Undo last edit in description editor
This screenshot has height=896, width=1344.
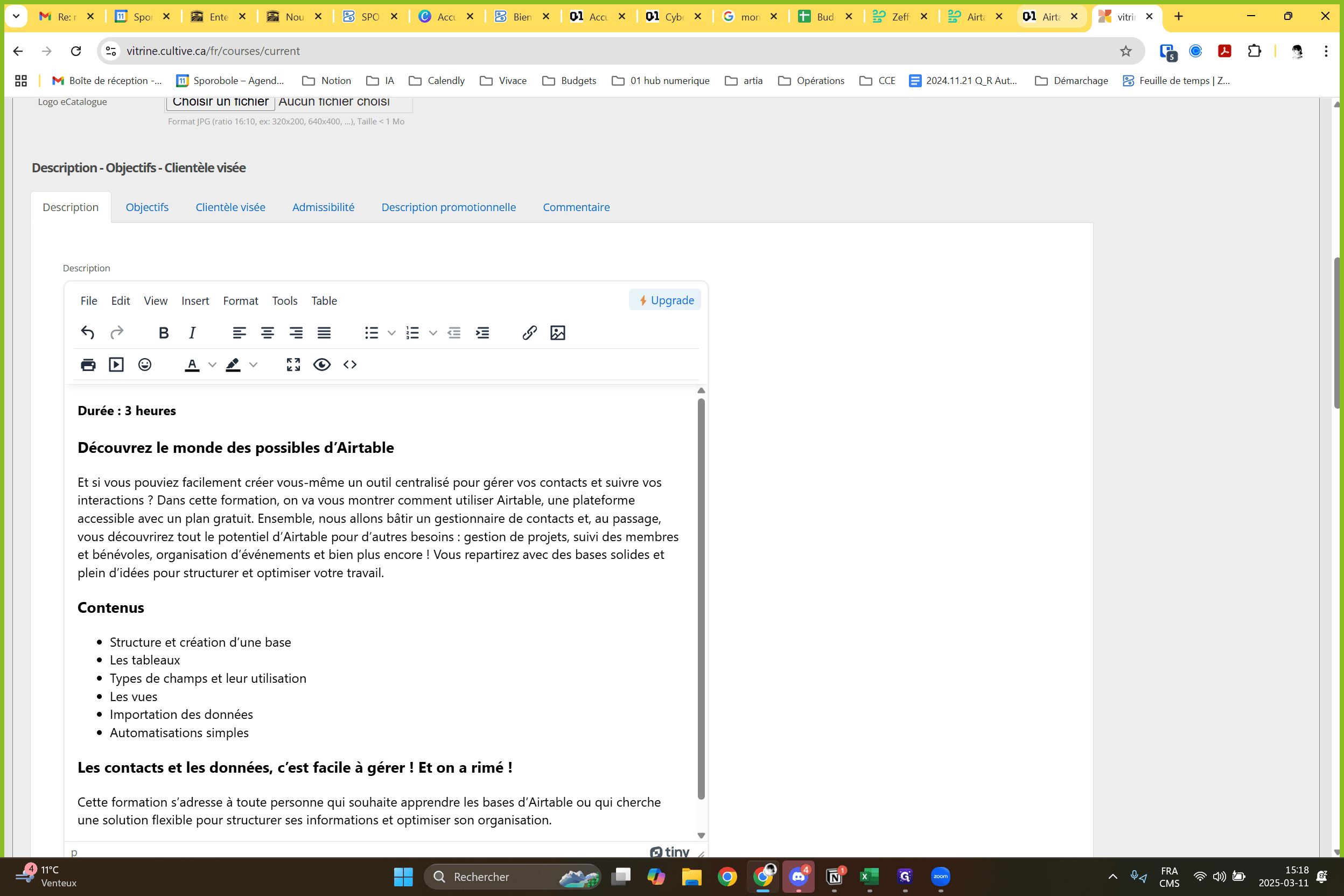coord(87,333)
